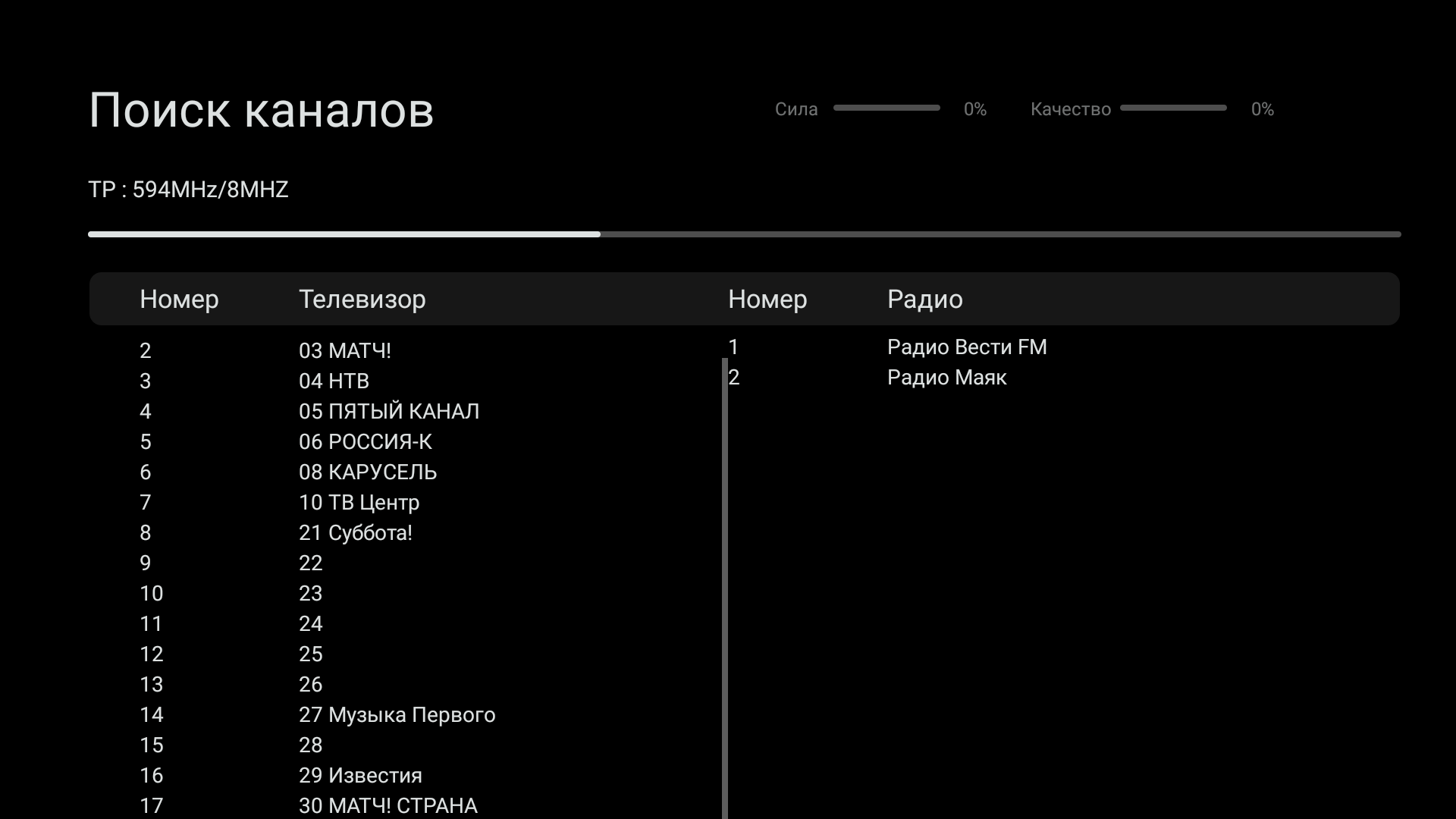Select the 21 Суббота! channel
1456x819 pixels.
point(355,533)
